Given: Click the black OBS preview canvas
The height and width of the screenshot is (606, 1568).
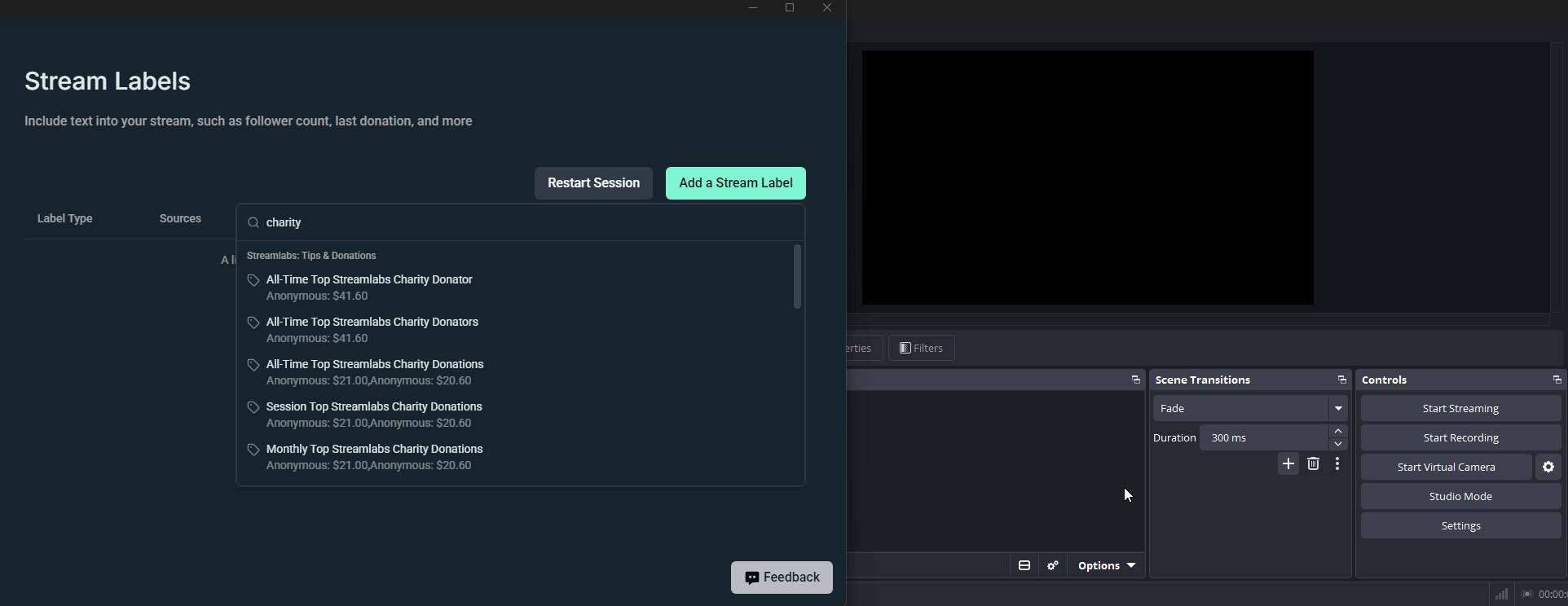Looking at the screenshot, I should pos(1087,178).
